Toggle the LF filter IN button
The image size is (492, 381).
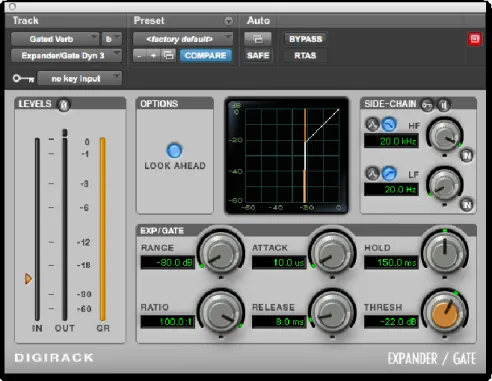pyautogui.click(x=467, y=205)
